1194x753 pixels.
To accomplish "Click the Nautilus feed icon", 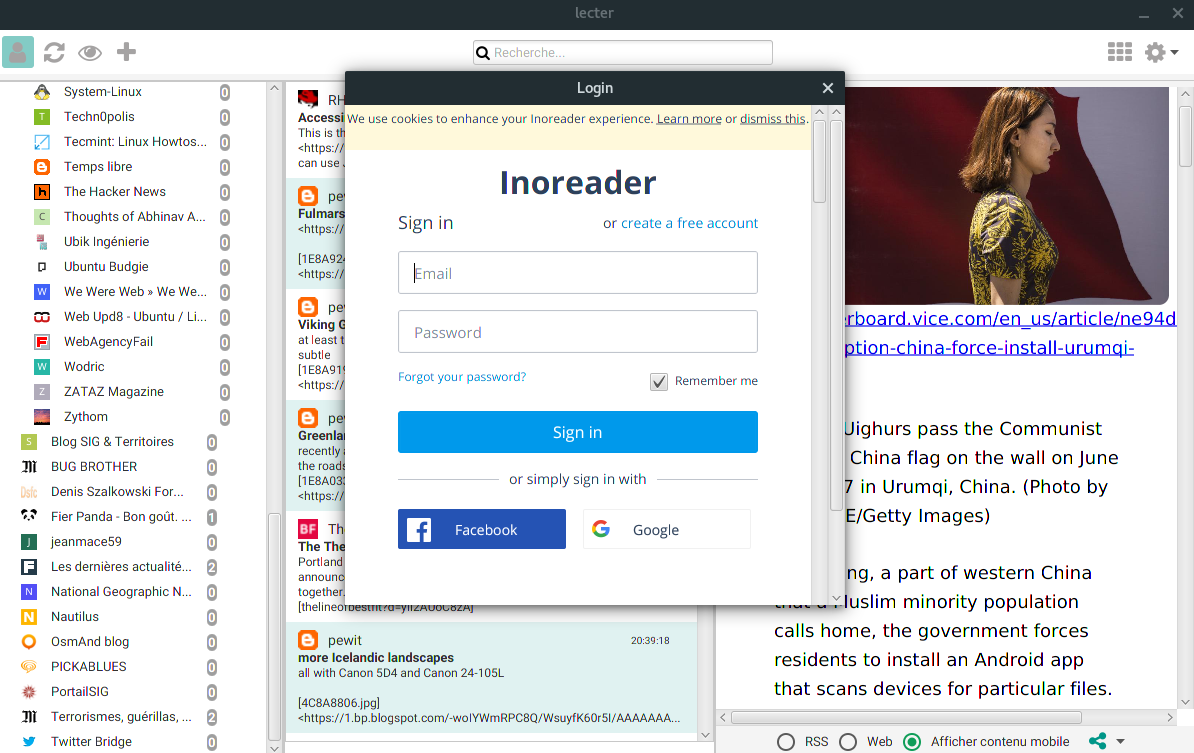I will click(29, 617).
